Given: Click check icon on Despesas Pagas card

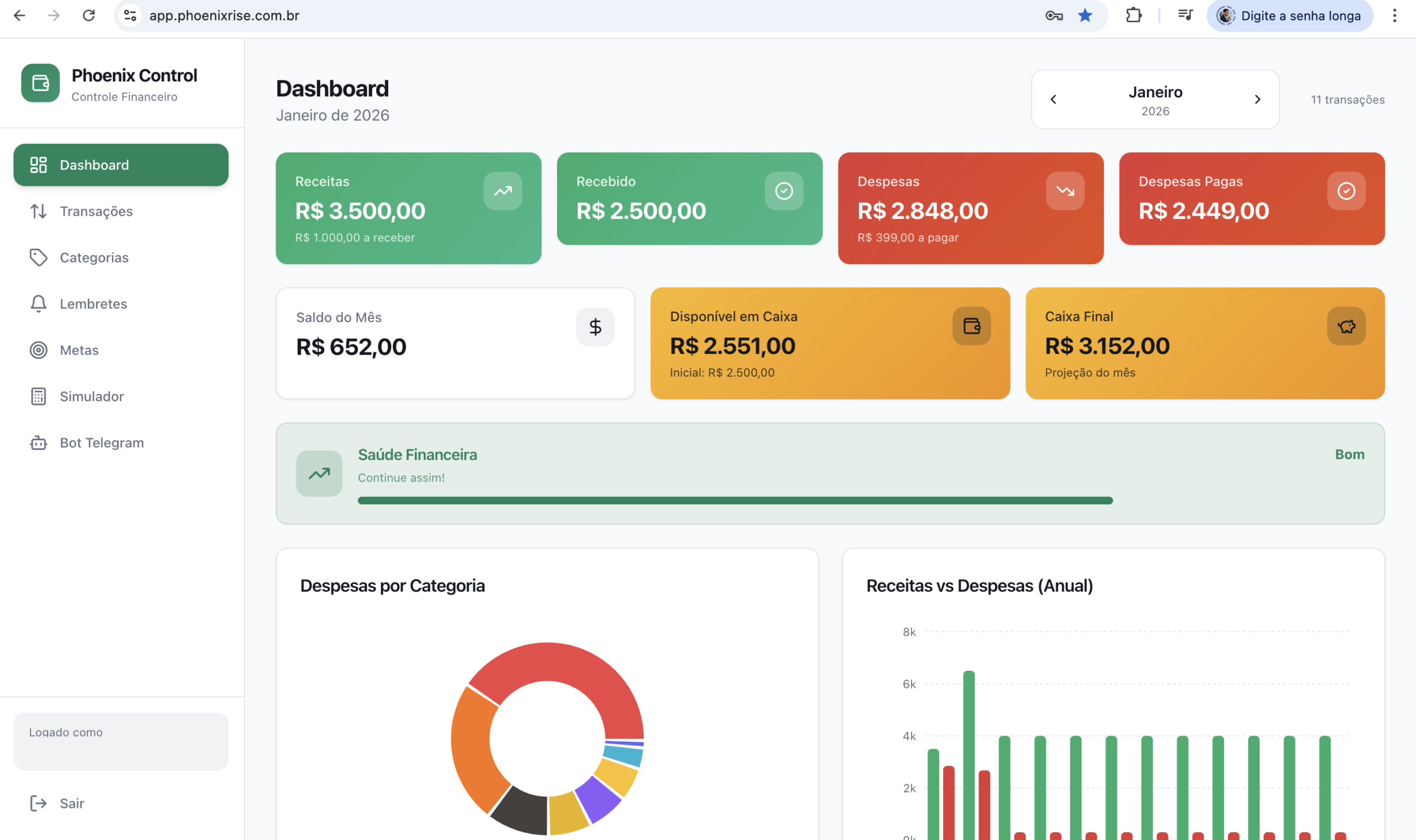Looking at the screenshot, I should [1346, 191].
